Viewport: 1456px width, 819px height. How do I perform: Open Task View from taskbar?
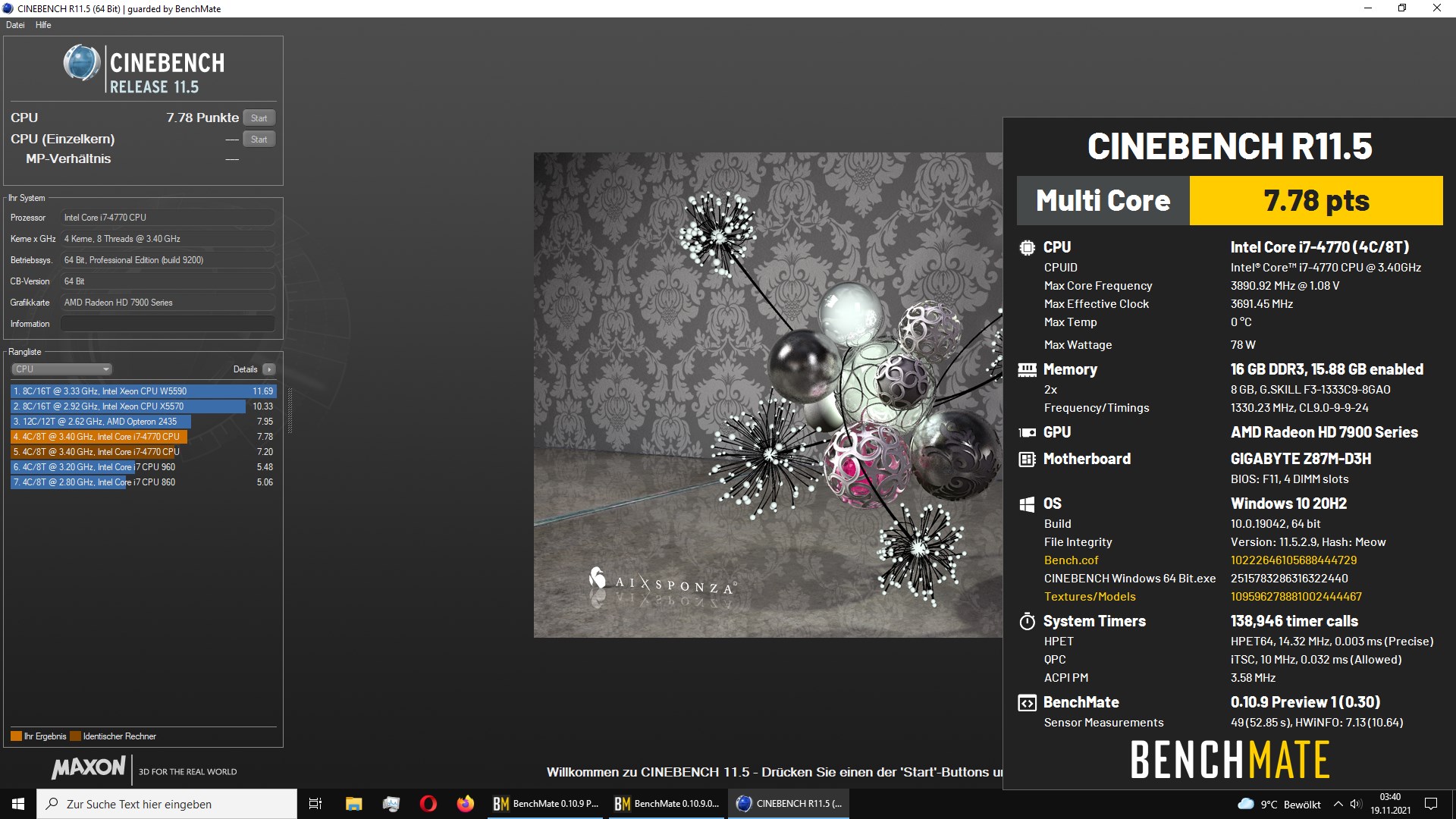coord(315,804)
